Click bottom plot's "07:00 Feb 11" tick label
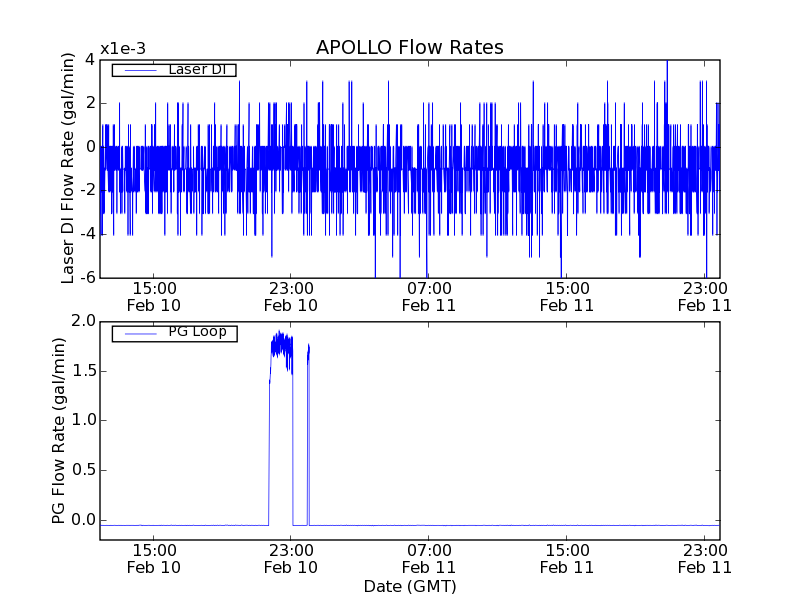The height and width of the screenshot is (600, 800). coord(429,558)
